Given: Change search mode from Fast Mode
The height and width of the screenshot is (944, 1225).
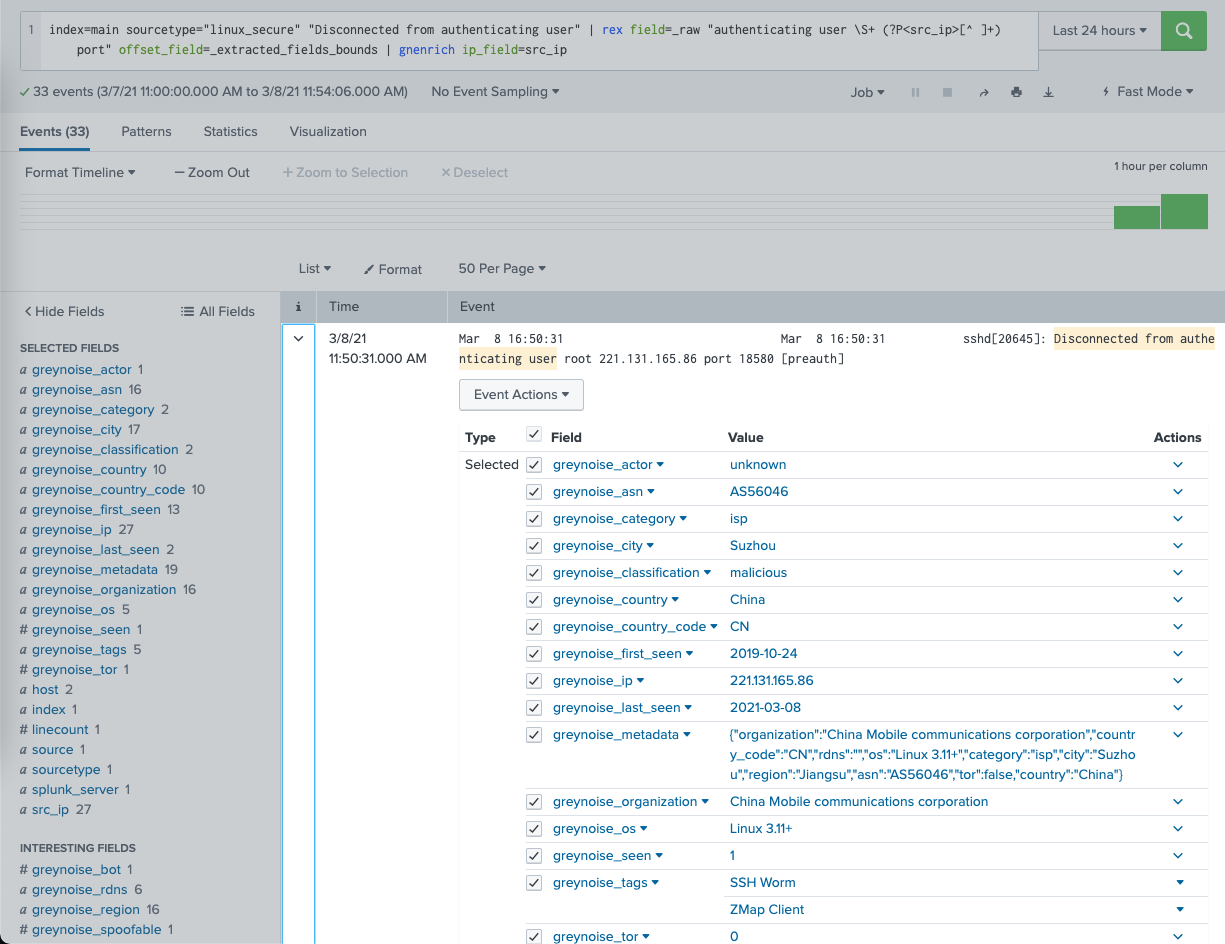Looking at the screenshot, I should 1147,91.
